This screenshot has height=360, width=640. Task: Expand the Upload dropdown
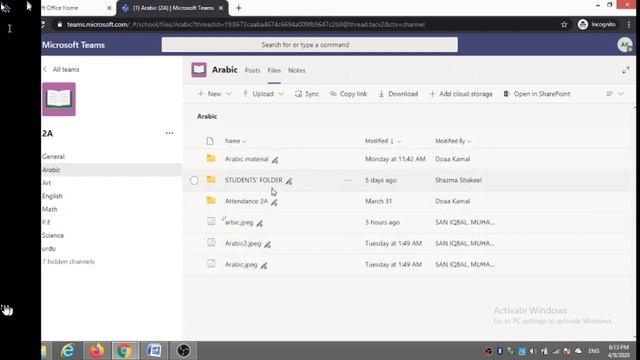(x=281, y=94)
